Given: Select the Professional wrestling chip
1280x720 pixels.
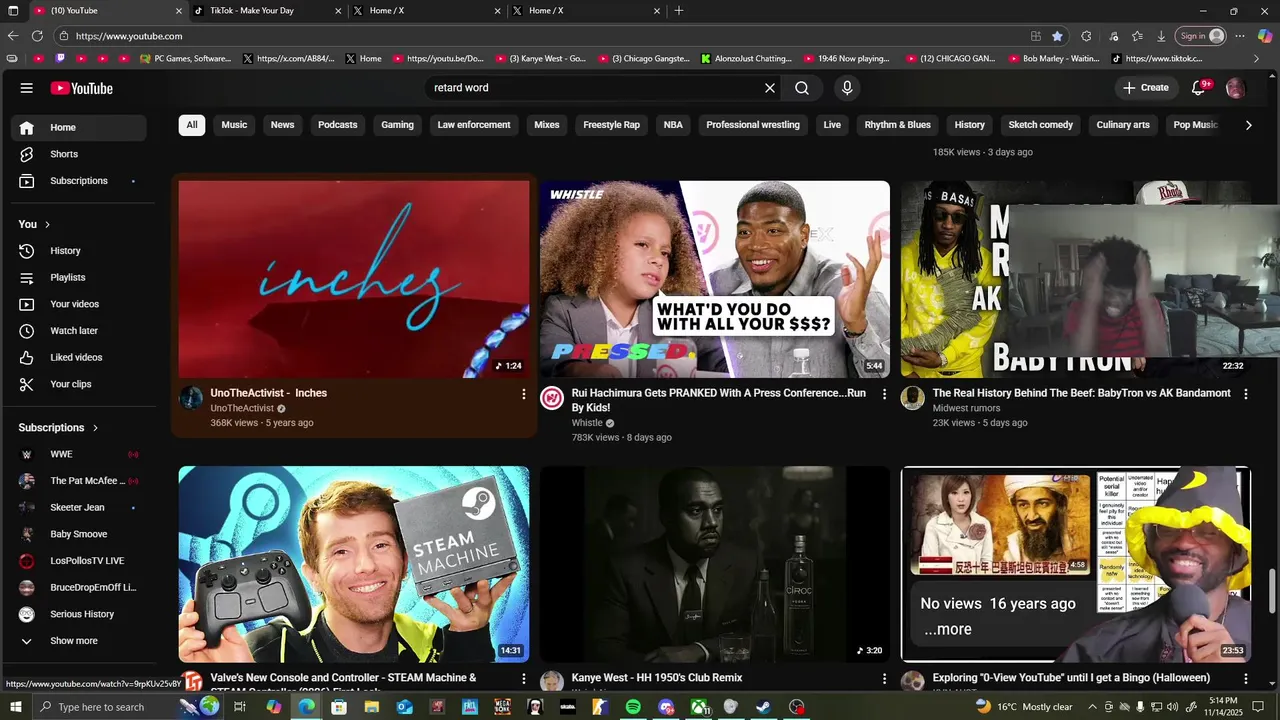Looking at the screenshot, I should coord(753,125).
